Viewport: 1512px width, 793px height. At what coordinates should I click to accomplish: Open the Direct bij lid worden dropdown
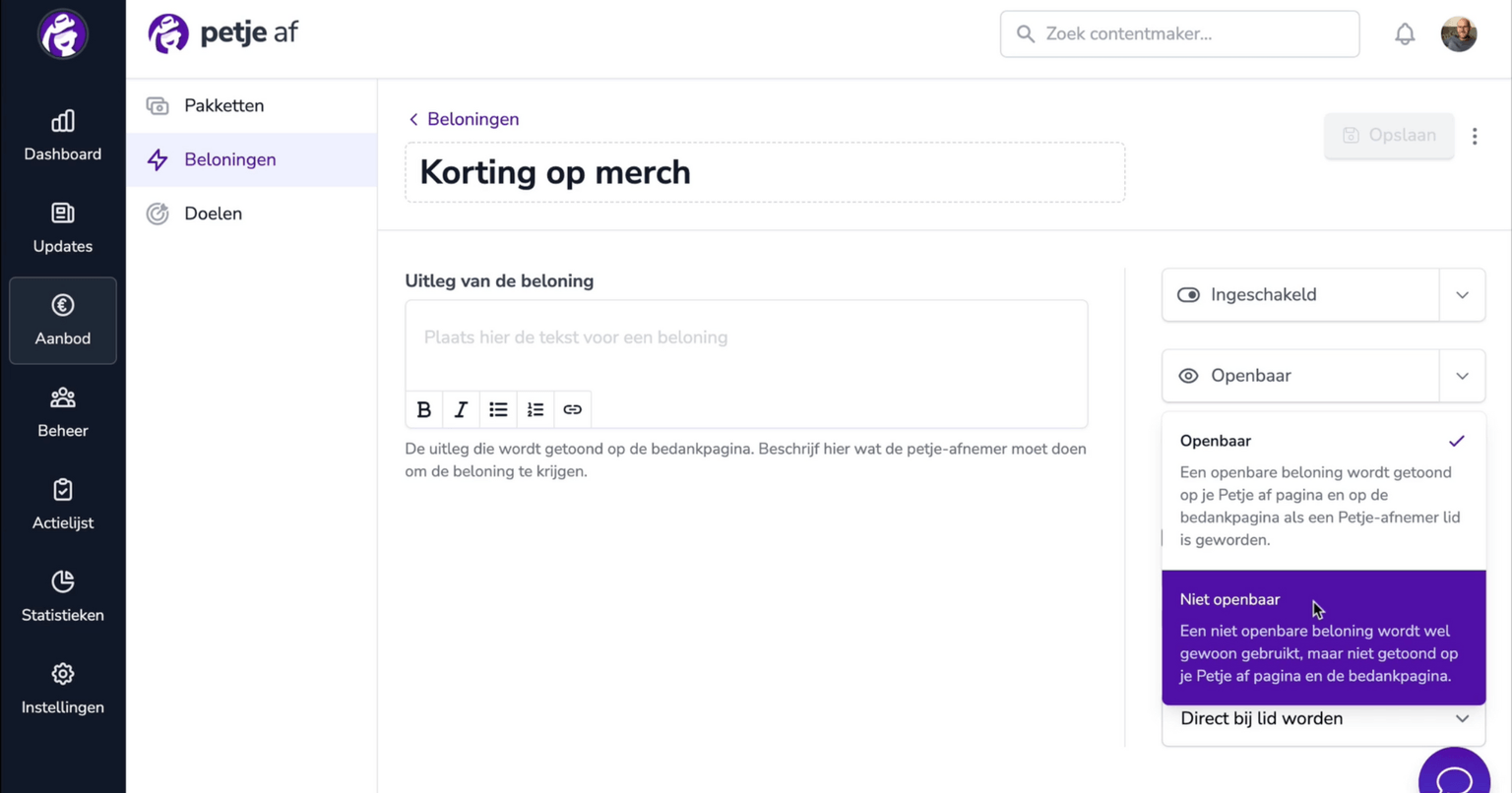(x=1323, y=719)
